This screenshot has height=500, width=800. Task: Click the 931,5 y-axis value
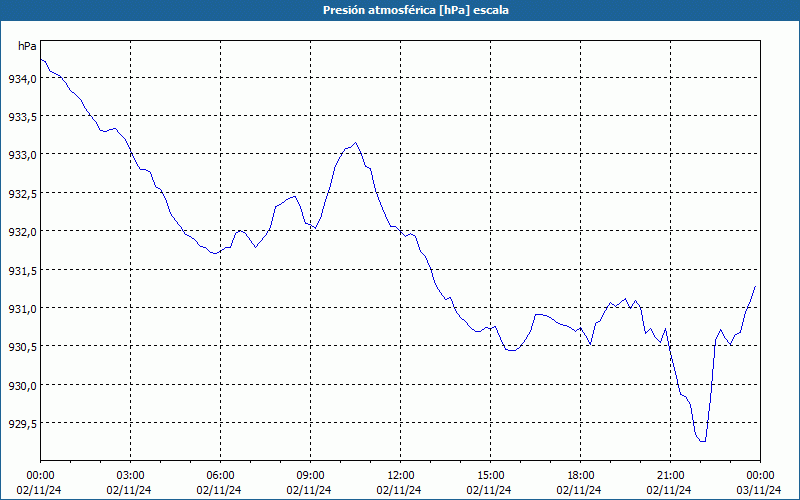[x=22, y=270]
